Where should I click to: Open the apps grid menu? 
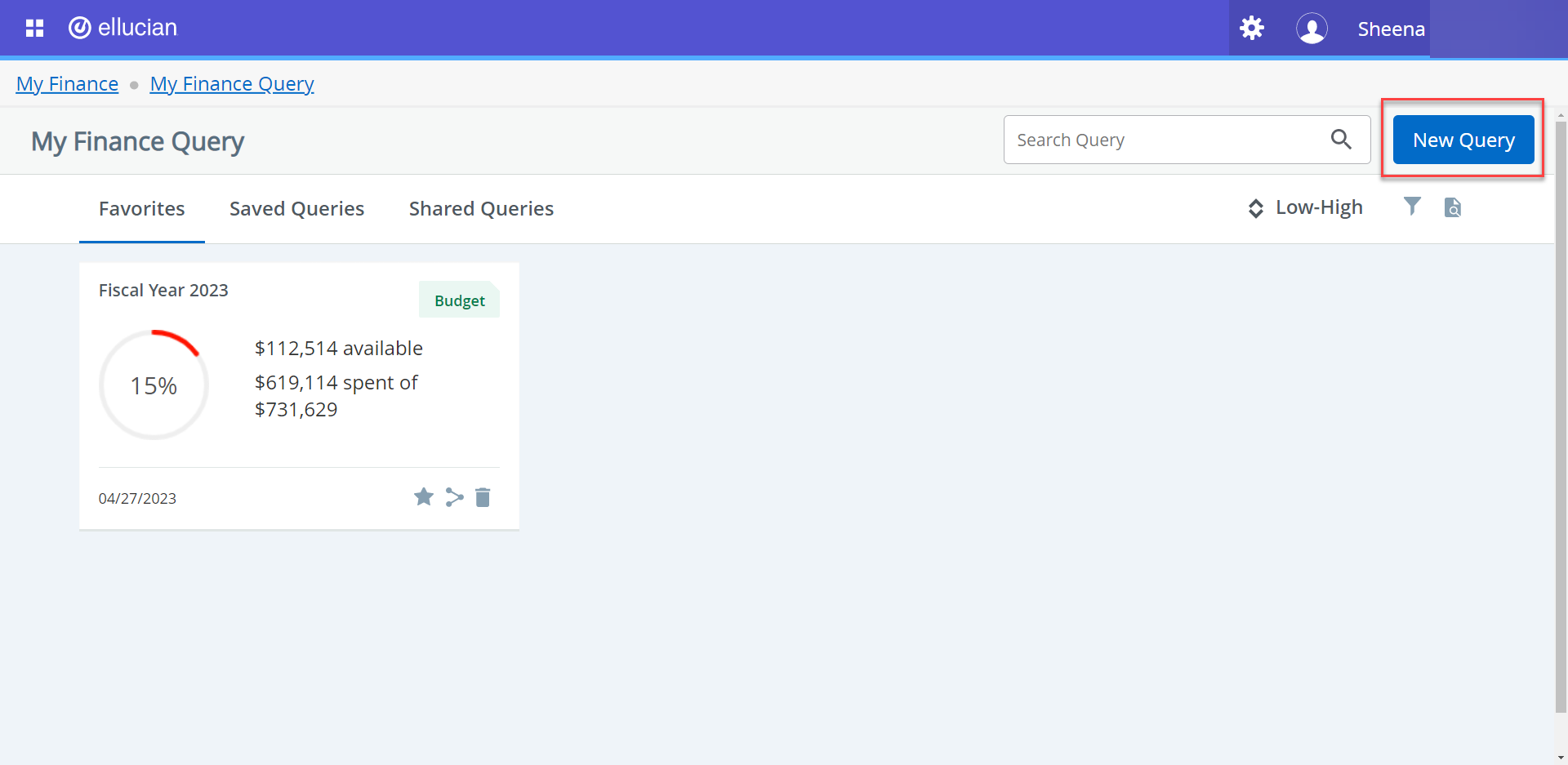pos(34,27)
